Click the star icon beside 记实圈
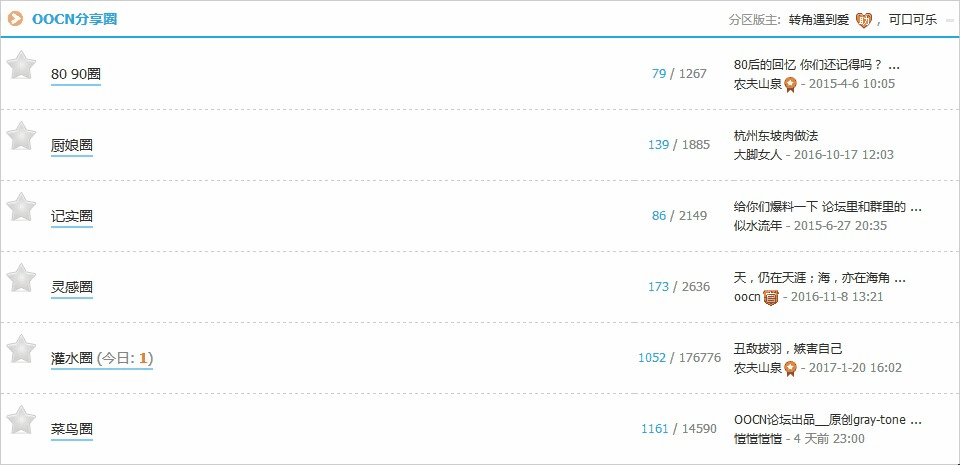This screenshot has height=465, width=960. pyautogui.click(x=21, y=207)
